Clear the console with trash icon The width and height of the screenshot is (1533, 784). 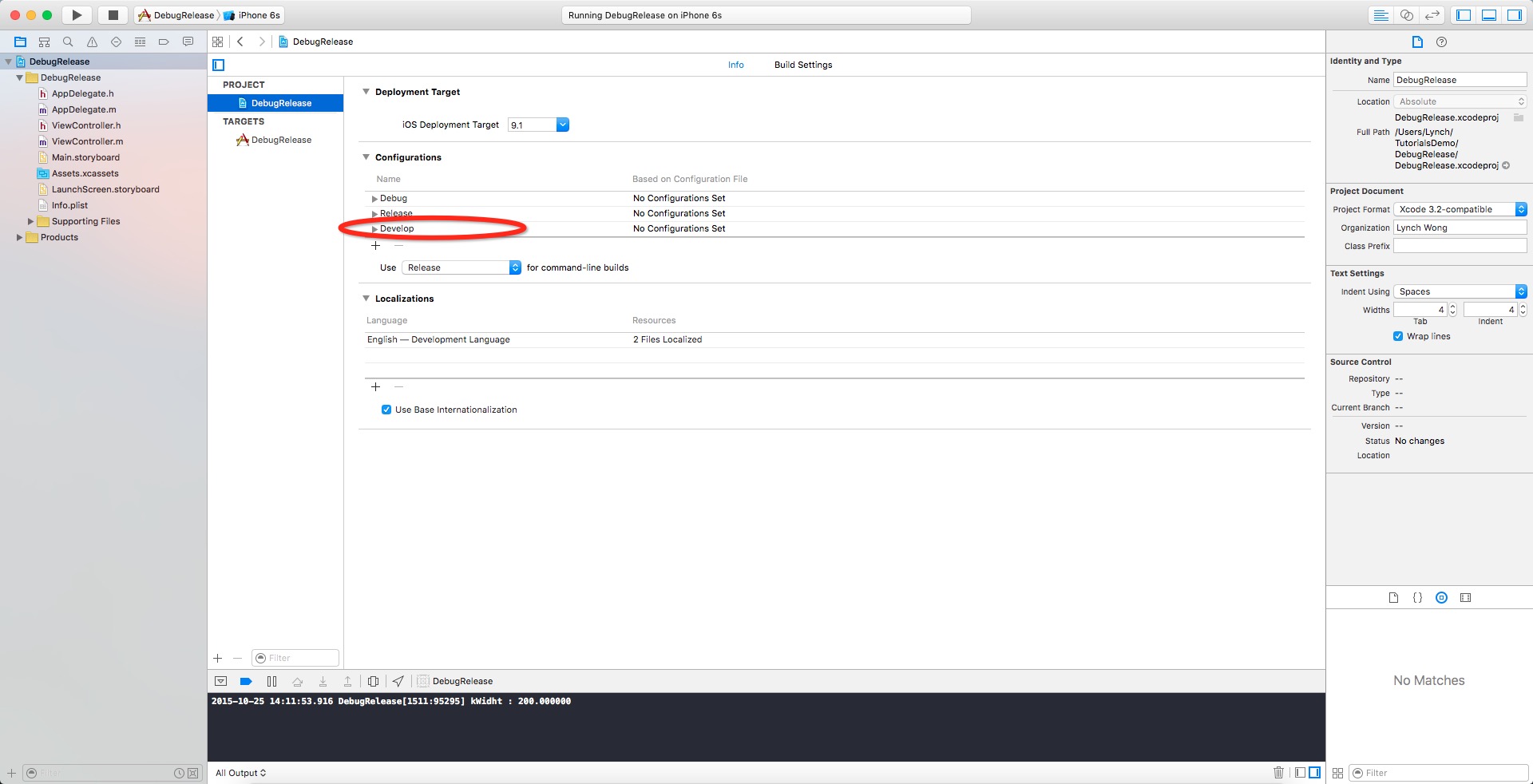(1278, 772)
